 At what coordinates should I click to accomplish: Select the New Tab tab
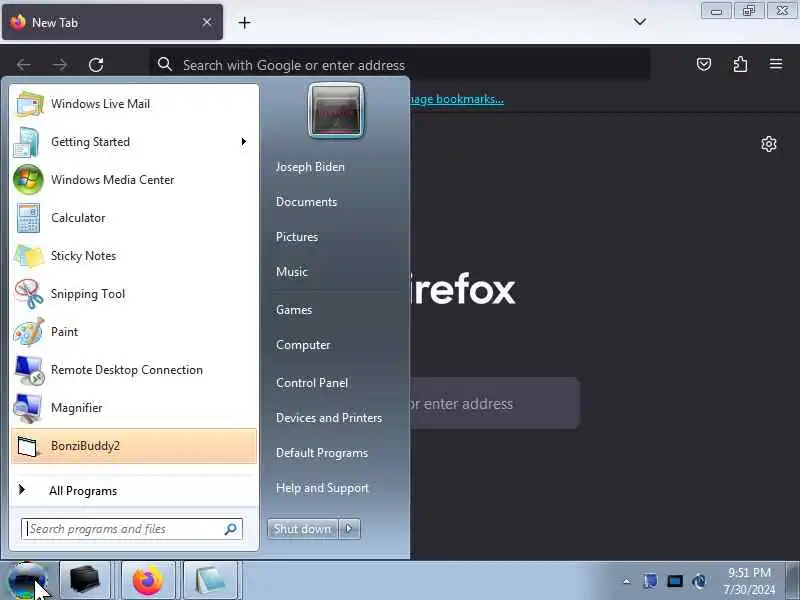click(x=112, y=22)
